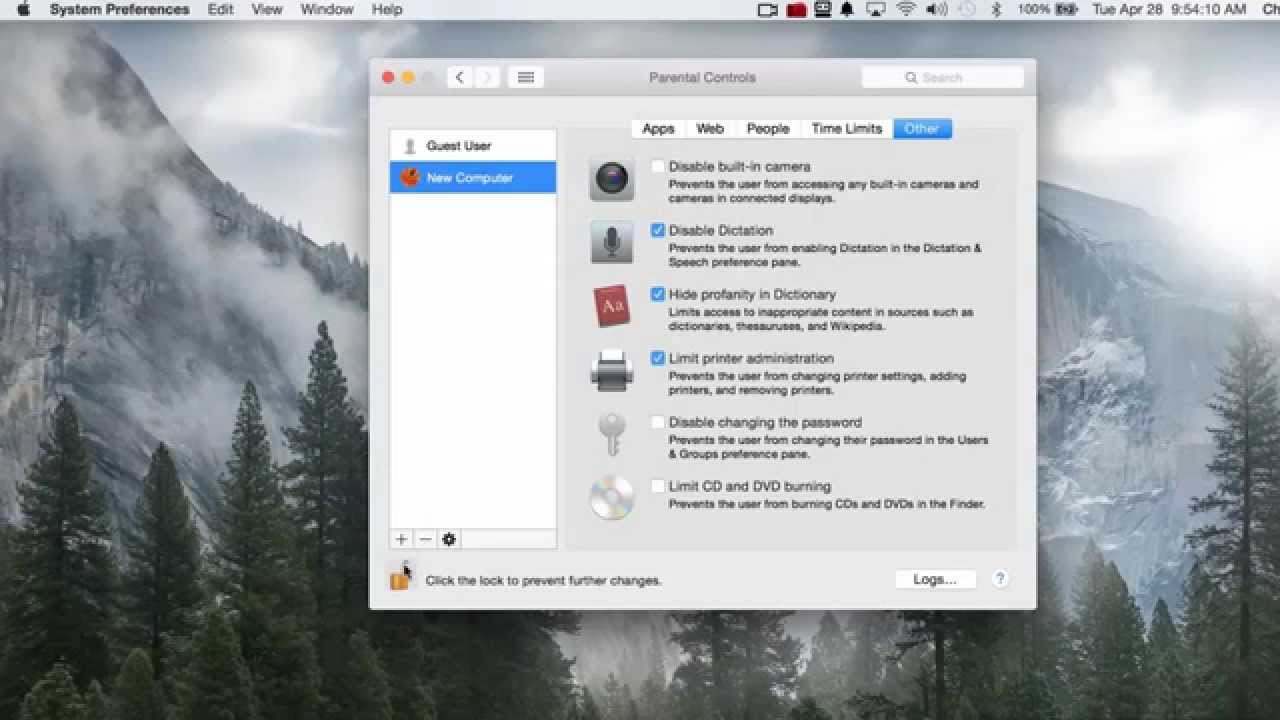Click the red Dictionary icon
The height and width of the screenshot is (720, 1280).
pos(611,306)
